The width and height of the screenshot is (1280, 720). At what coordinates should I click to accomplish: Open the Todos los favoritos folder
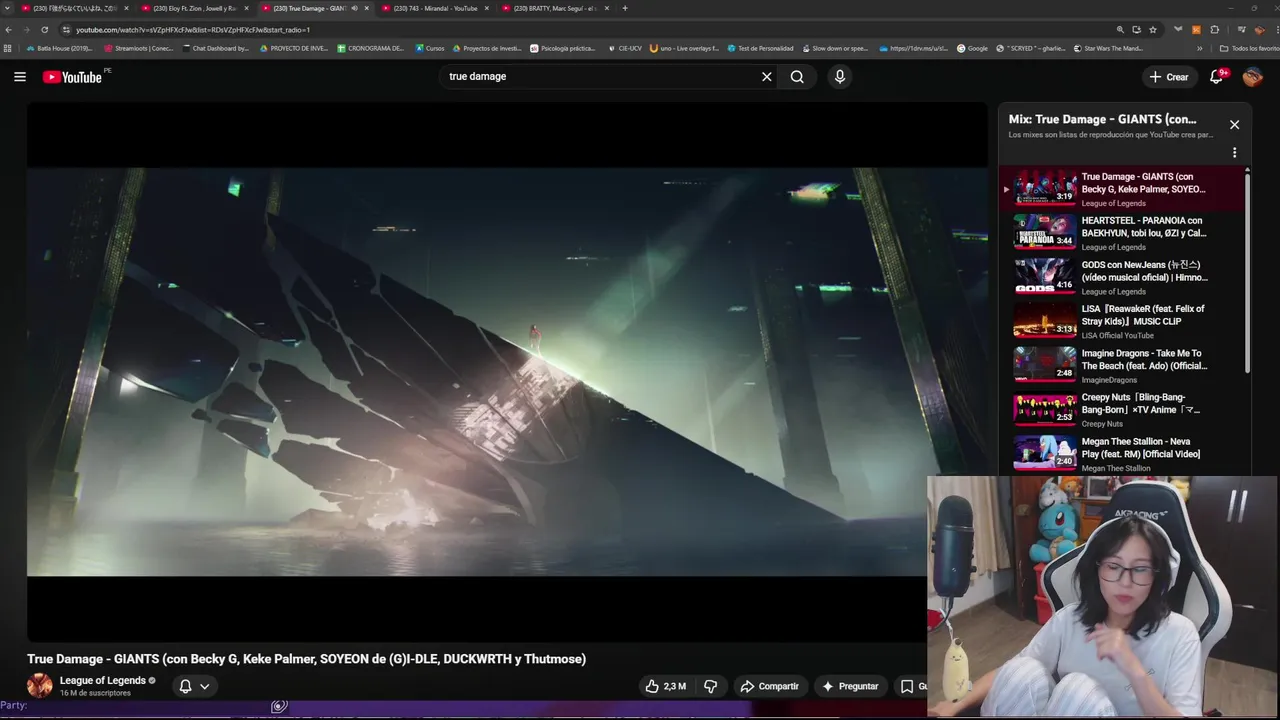1249,48
